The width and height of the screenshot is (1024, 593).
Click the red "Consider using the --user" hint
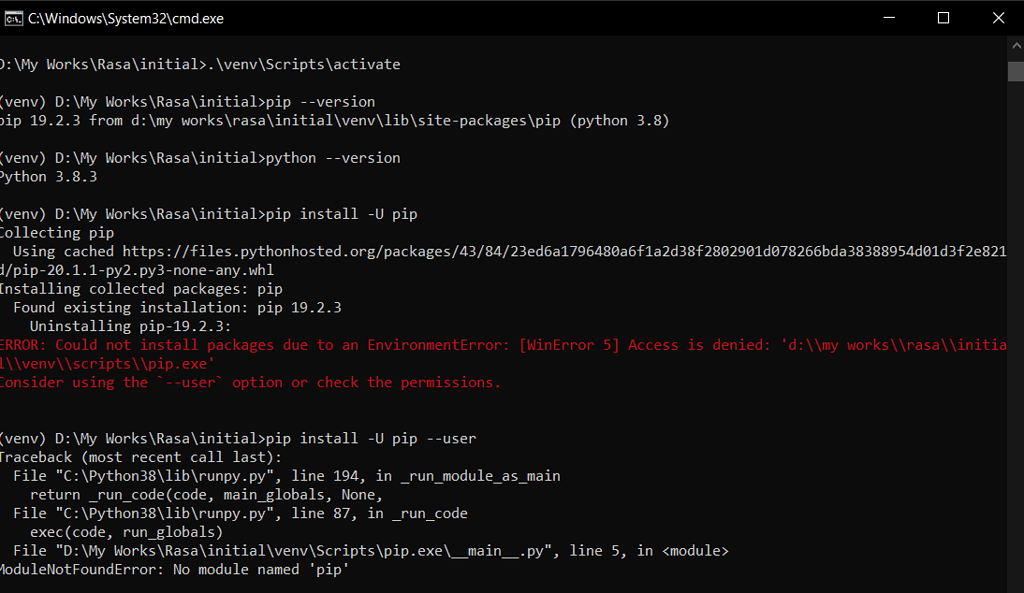pos(250,382)
